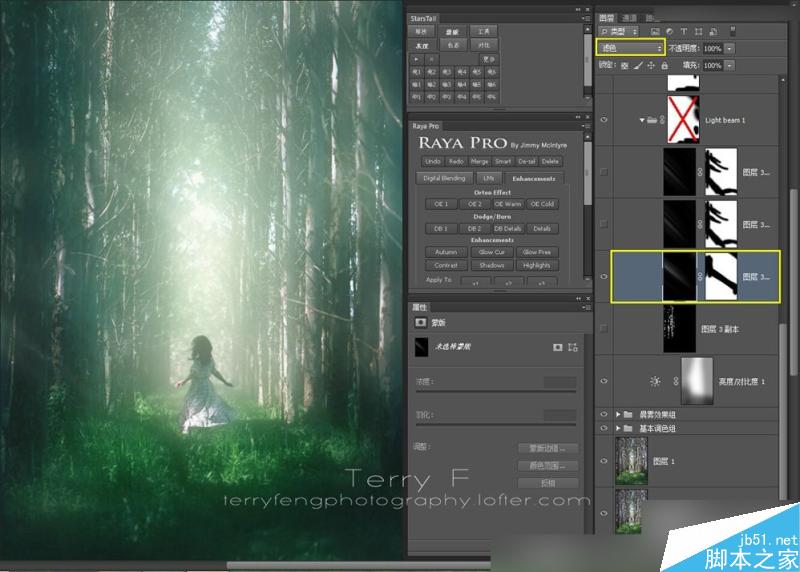Filter layers by type (T) icon
Screen dimensions: 800x572
684,32
